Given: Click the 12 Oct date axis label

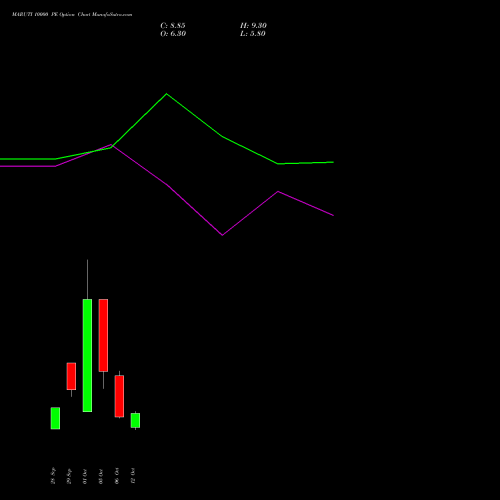Looking at the screenshot, I should click(x=133, y=476).
